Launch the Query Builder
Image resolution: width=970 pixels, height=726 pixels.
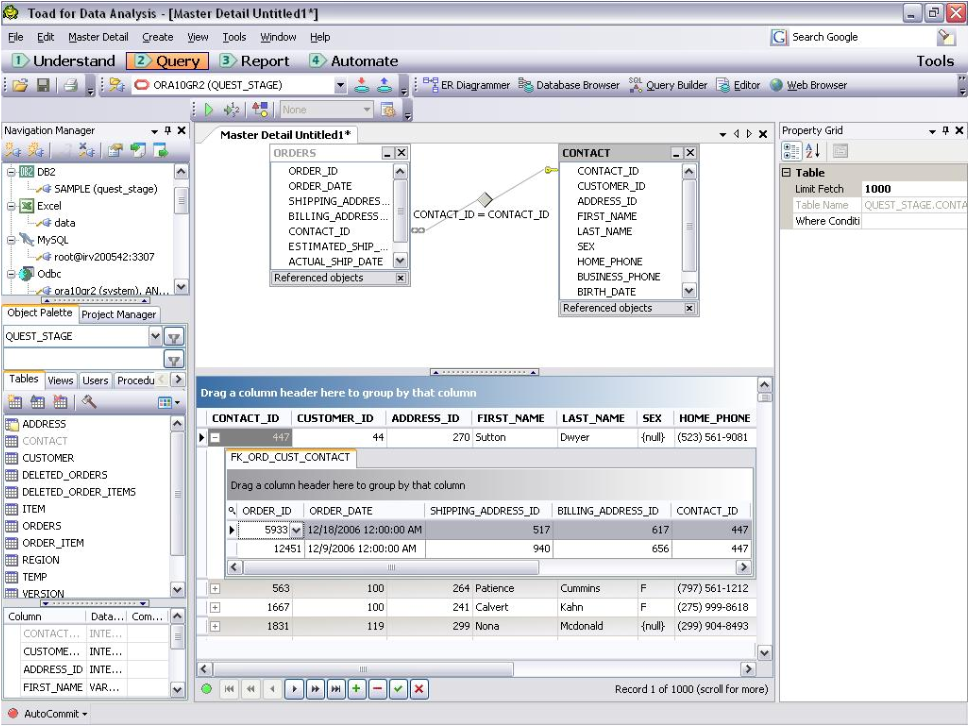tap(668, 85)
